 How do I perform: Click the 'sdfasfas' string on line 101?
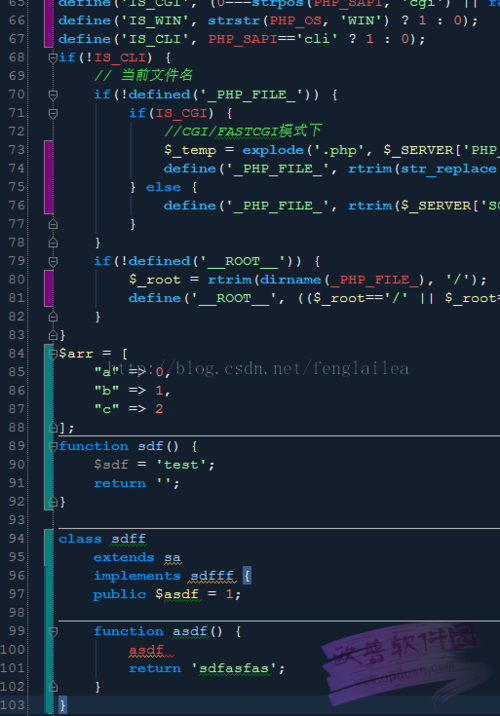(234, 669)
